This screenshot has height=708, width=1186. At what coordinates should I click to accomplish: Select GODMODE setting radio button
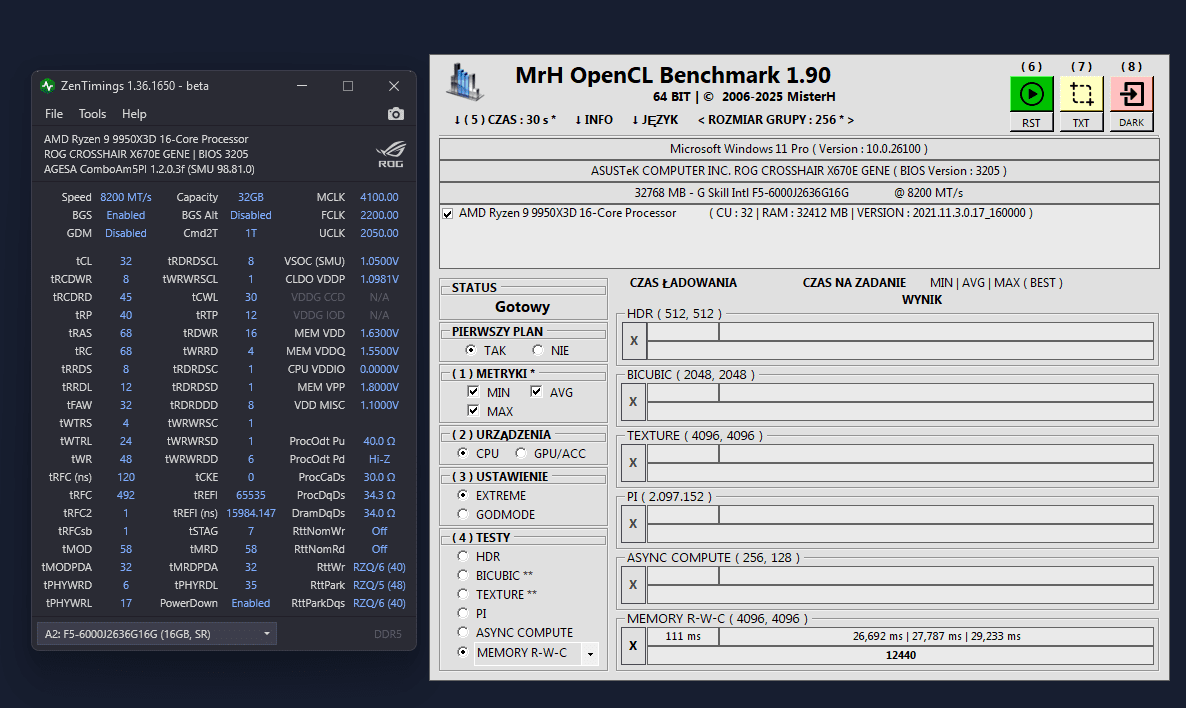(x=463, y=514)
